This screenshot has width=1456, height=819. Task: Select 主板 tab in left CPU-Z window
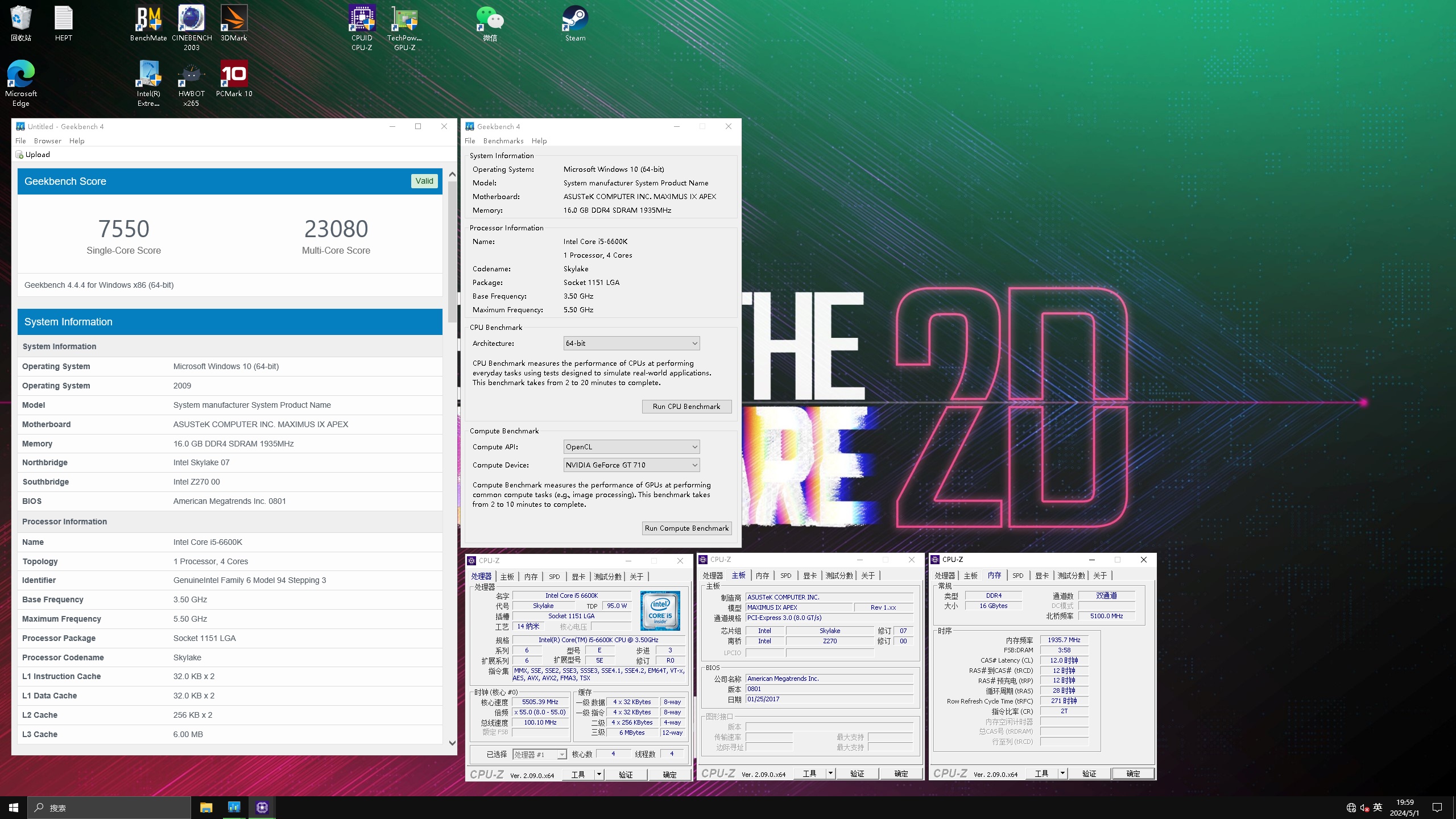tap(507, 576)
